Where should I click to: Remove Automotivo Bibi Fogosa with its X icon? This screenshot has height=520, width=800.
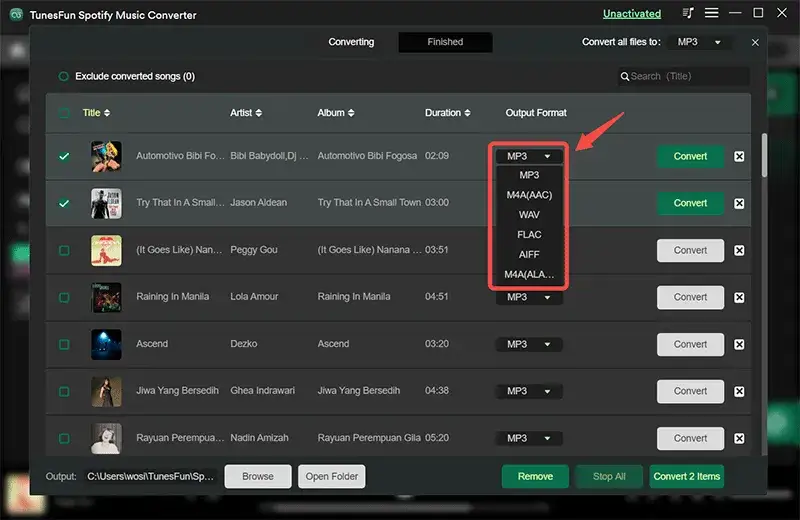739,156
